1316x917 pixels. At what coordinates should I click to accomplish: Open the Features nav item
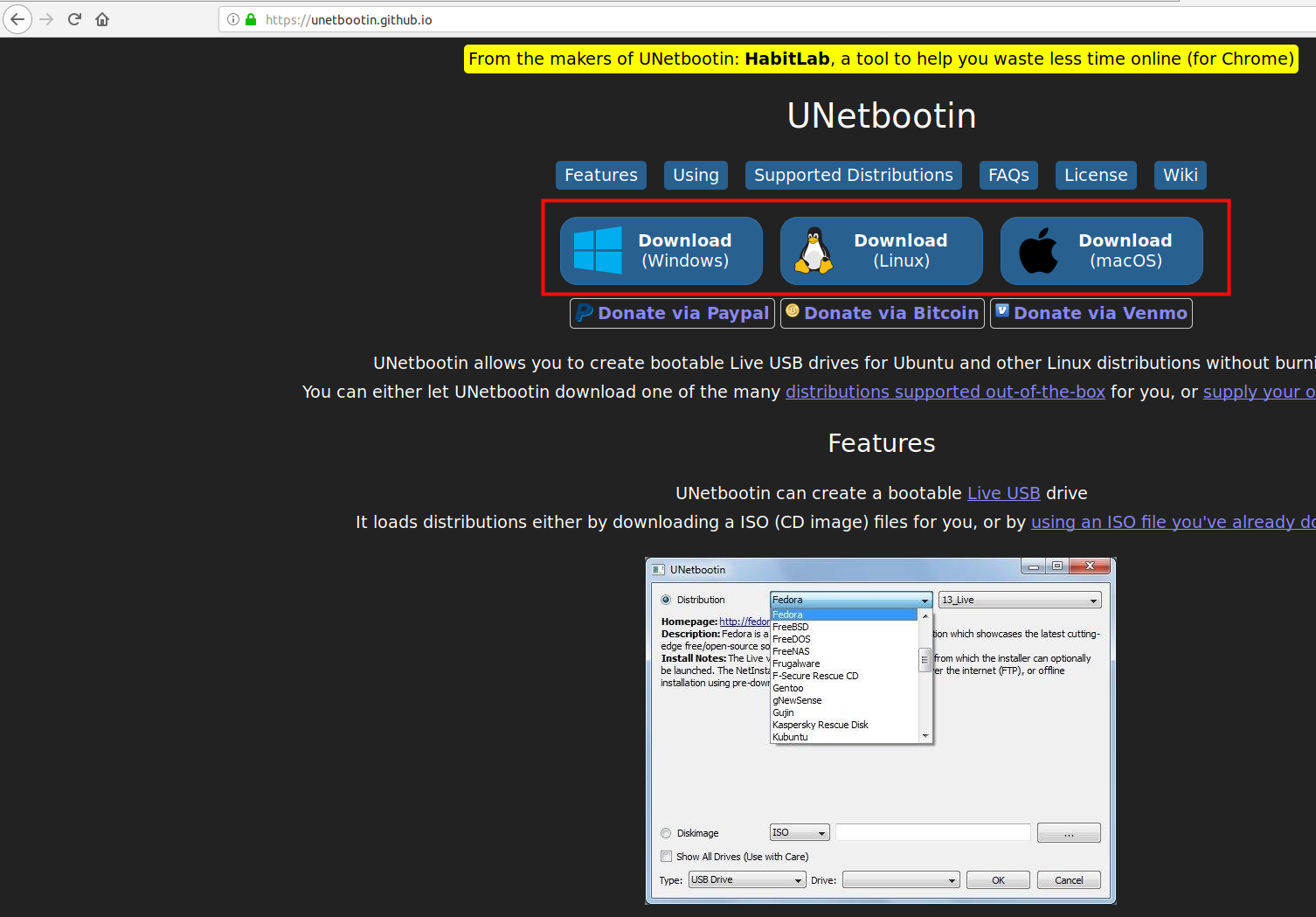pyautogui.click(x=601, y=175)
